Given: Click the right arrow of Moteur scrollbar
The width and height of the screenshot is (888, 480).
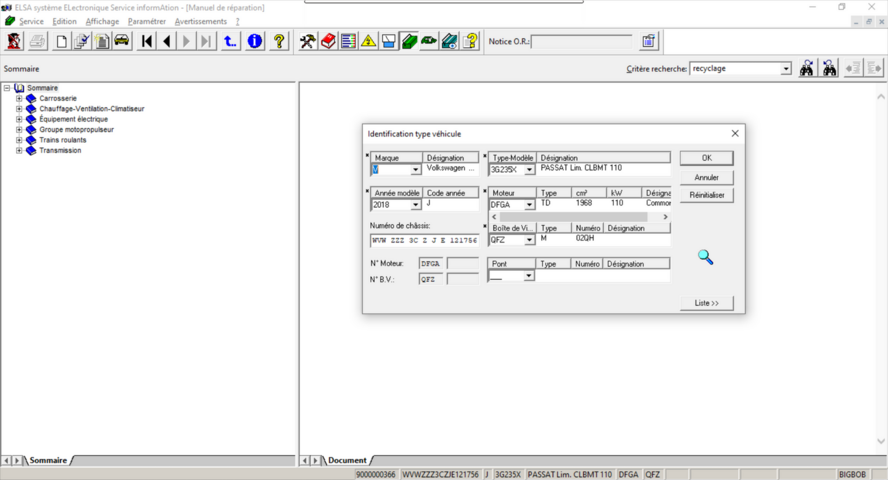Looking at the screenshot, I should [665, 217].
